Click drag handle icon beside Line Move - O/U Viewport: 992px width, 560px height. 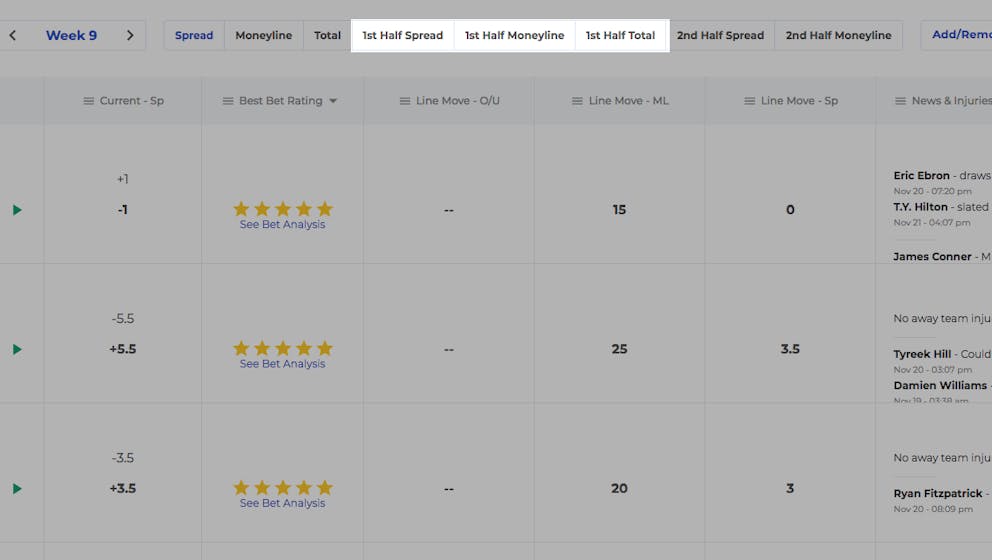(x=405, y=101)
